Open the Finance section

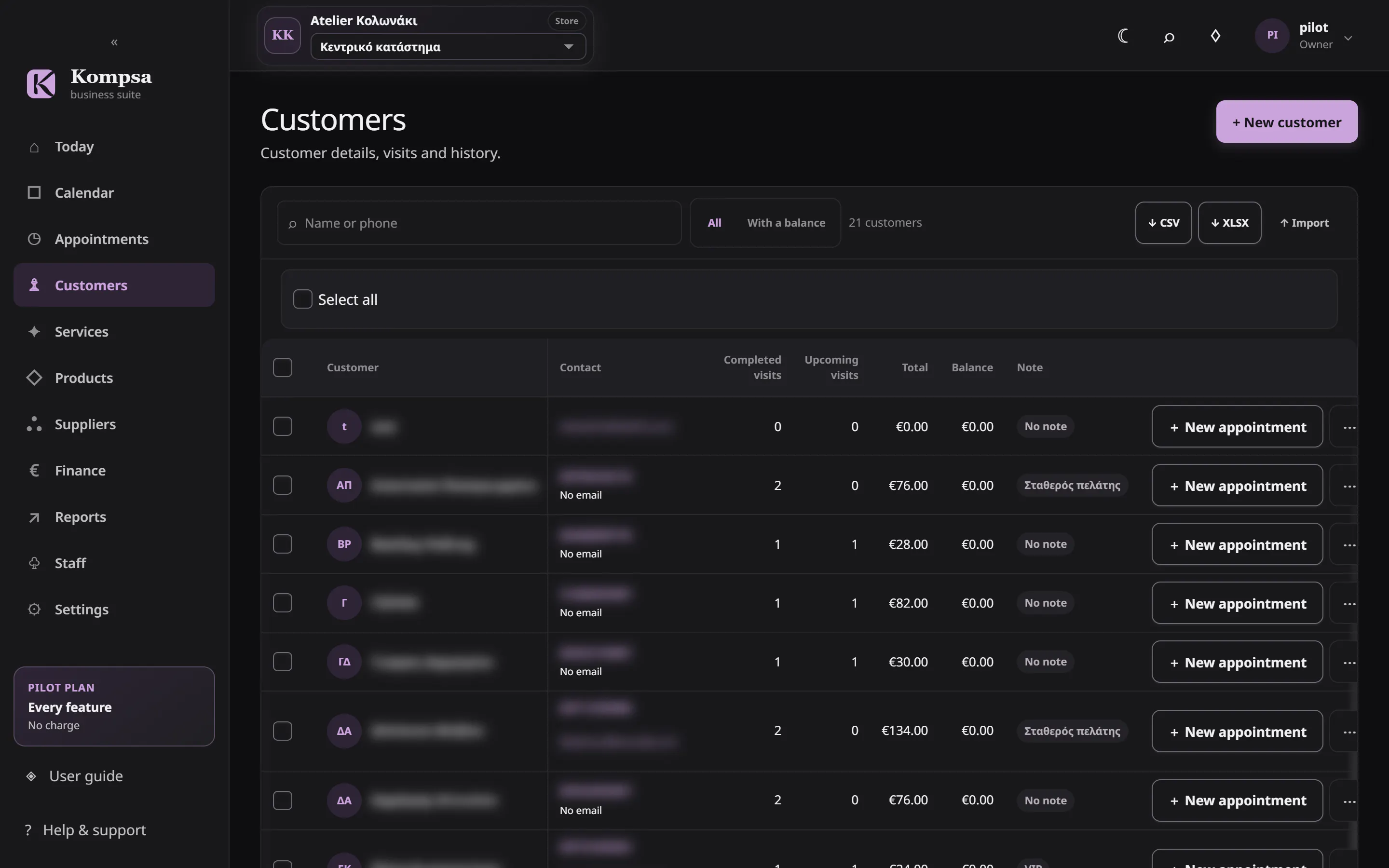point(114,471)
